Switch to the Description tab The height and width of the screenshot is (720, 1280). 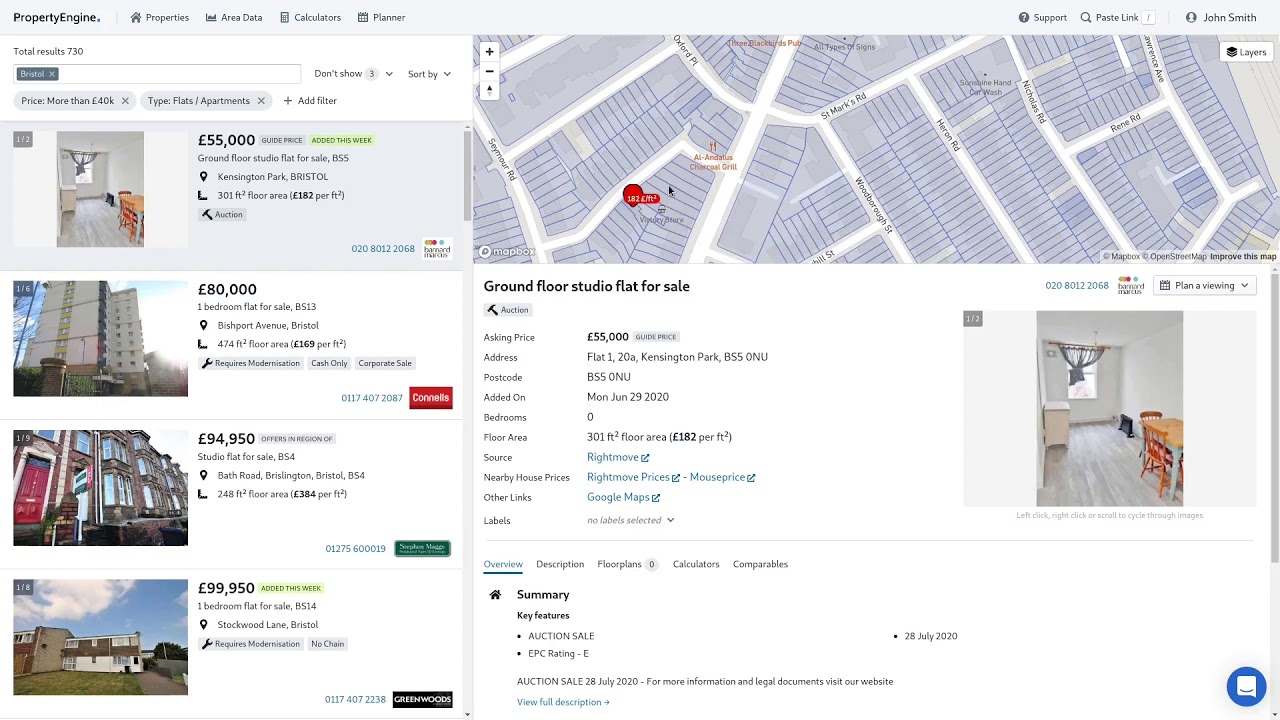coord(560,564)
